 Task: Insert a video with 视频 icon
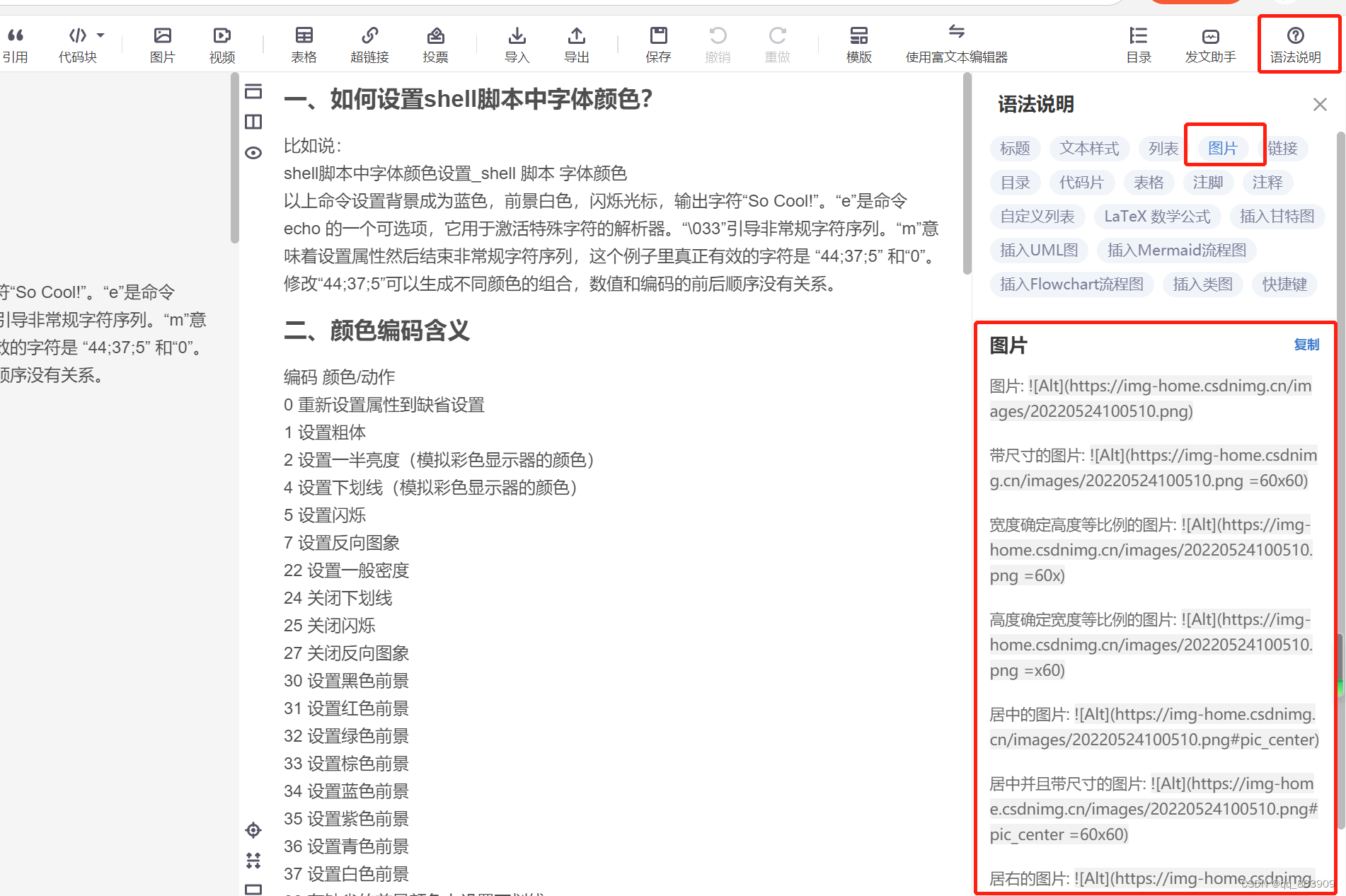[222, 45]
